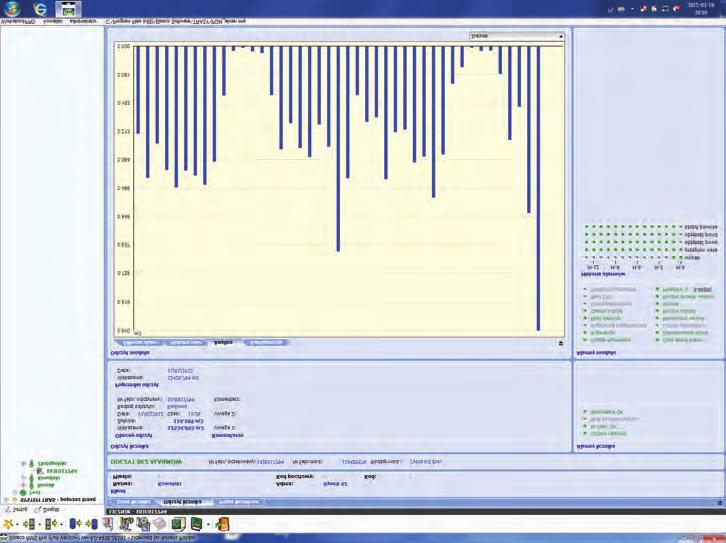This screenshot has width=726, height=543.
Task: Click the map with tools toolbar icon
Action: [126, 524]
